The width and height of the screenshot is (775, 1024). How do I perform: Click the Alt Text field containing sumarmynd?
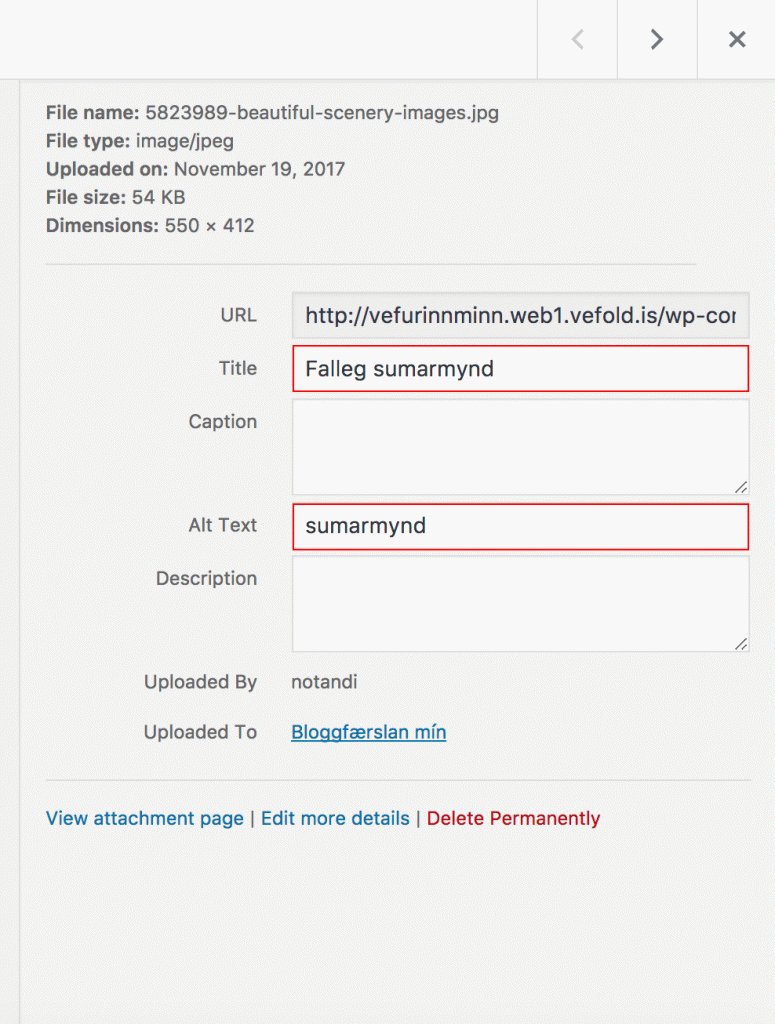[520, 525]
